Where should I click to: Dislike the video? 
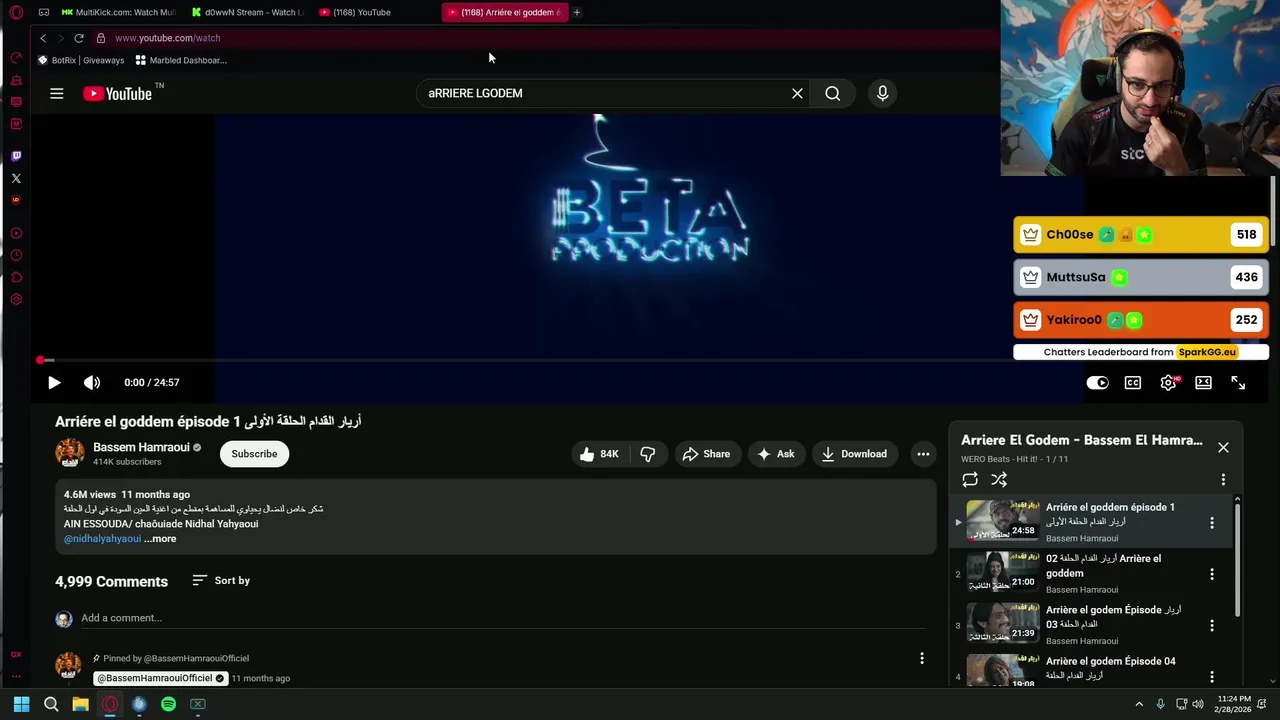(x=648, y=454)
